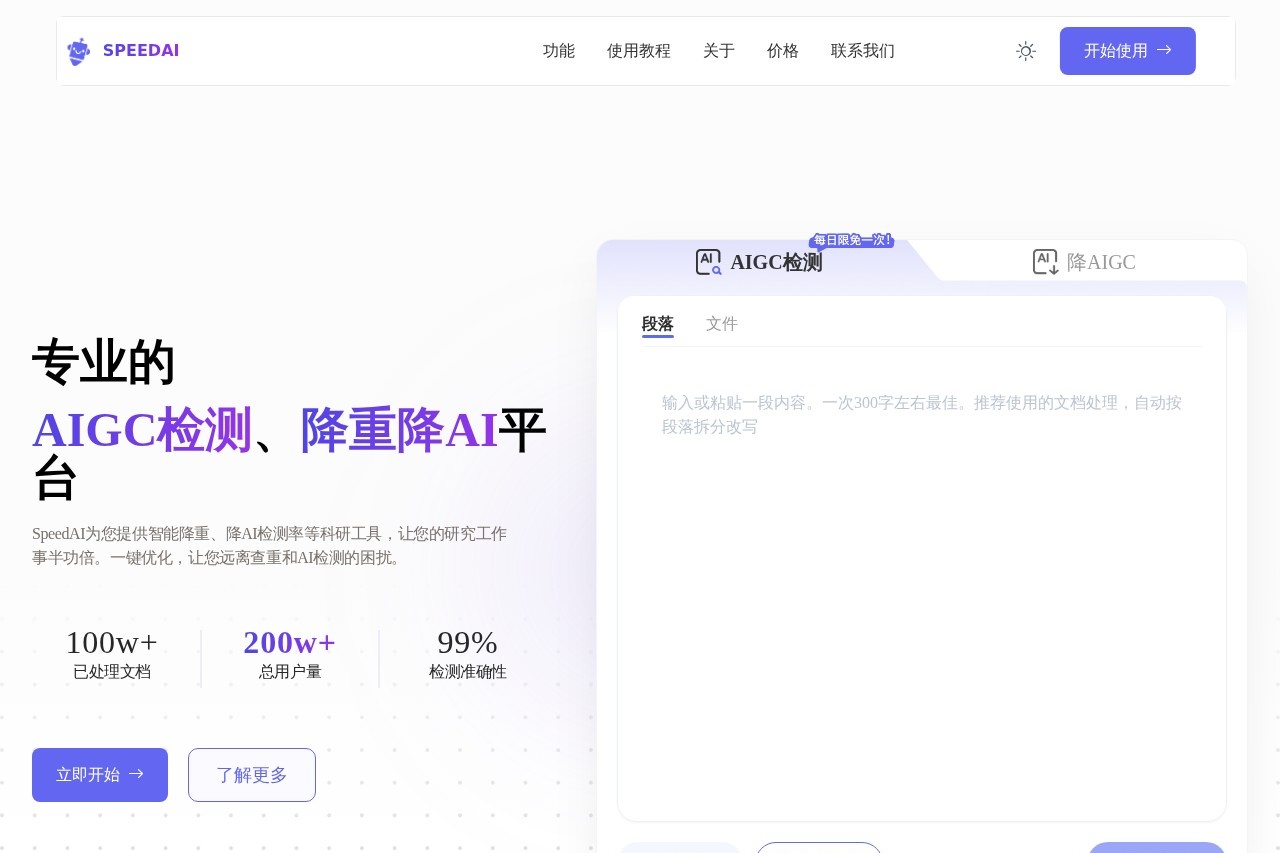The image size is (1280, 853).
Task: Click the AI download icon beside 降AIGC
Action: click(x=1045, y=261)
